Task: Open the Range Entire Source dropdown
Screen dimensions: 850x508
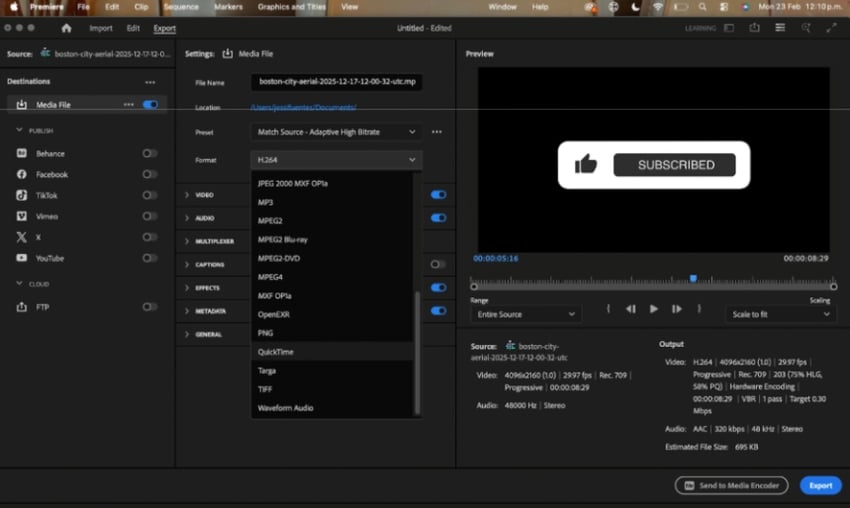Action: (x=524, y=314)
